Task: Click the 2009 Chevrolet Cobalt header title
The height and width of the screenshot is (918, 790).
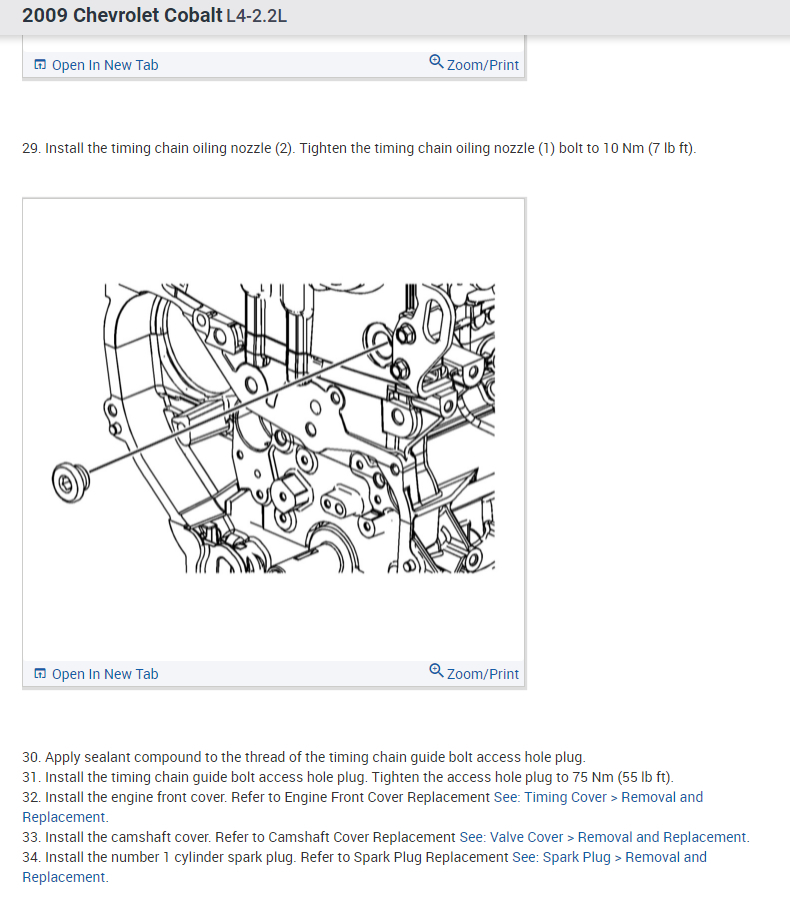Action: pyautogui.click(x=122, y=15)
